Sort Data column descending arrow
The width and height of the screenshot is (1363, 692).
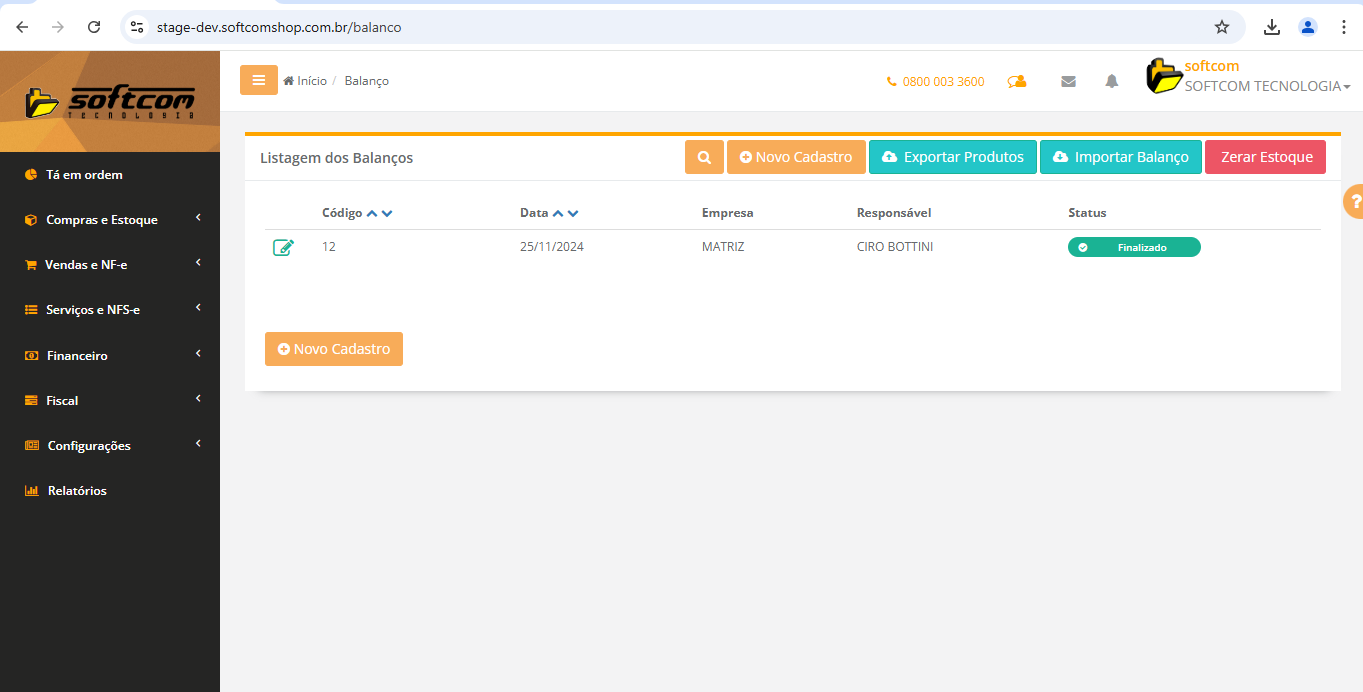tap(573, 214)
